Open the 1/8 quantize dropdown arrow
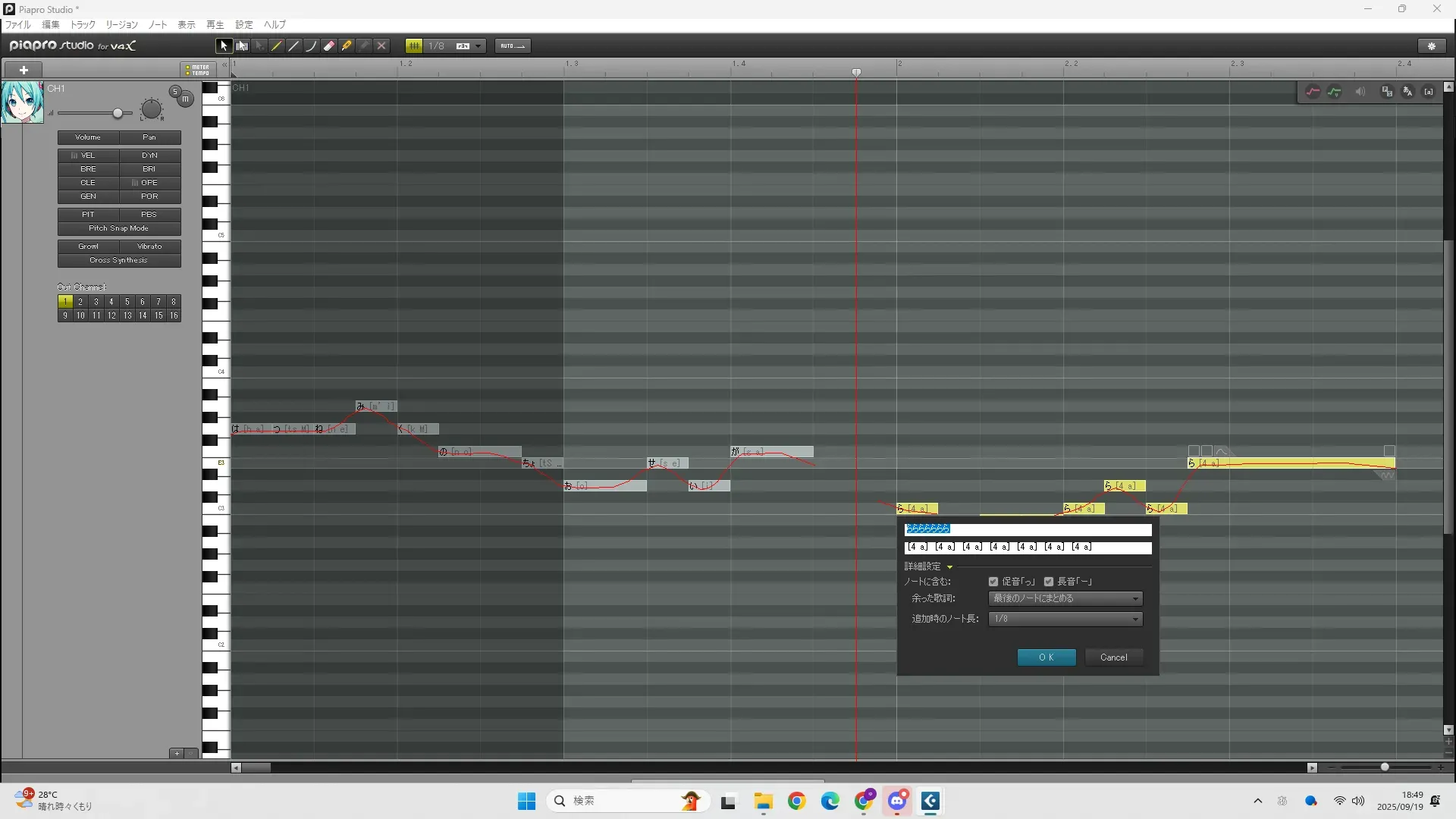This screenshot has height=819, width=1456. (478, 46)
